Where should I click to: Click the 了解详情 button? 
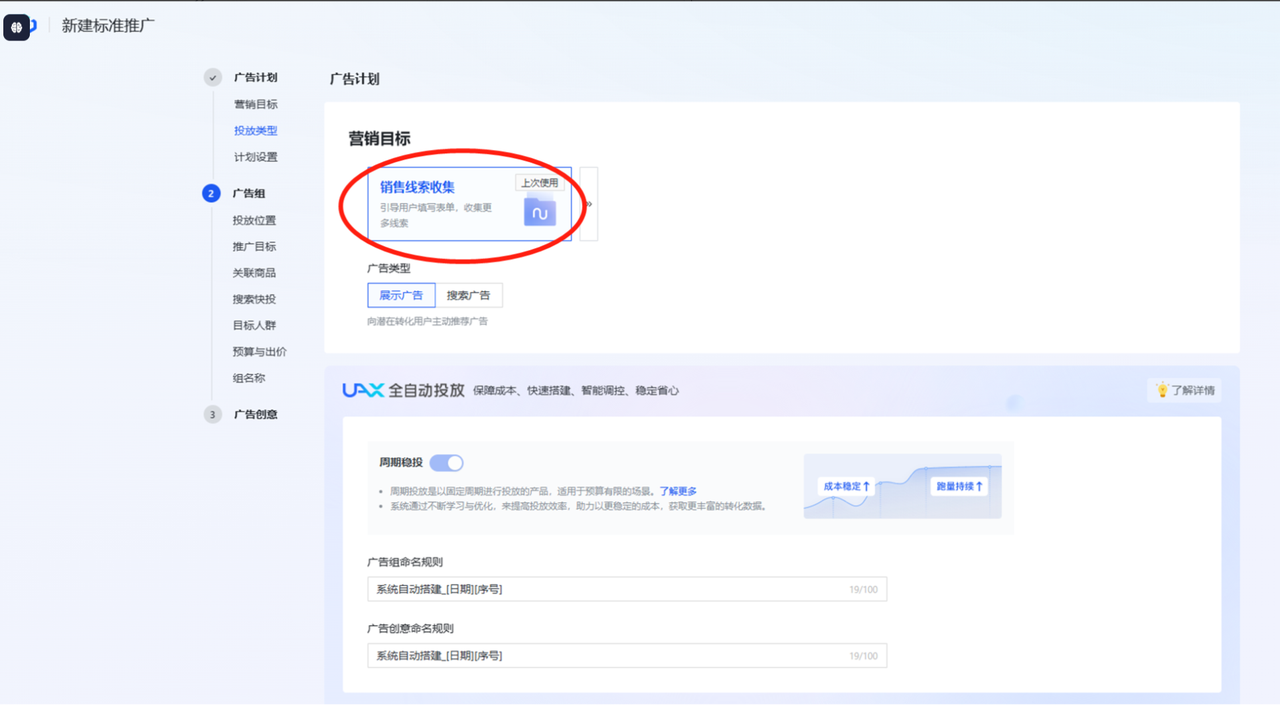pyautogui.click(x=1184, y=390)
